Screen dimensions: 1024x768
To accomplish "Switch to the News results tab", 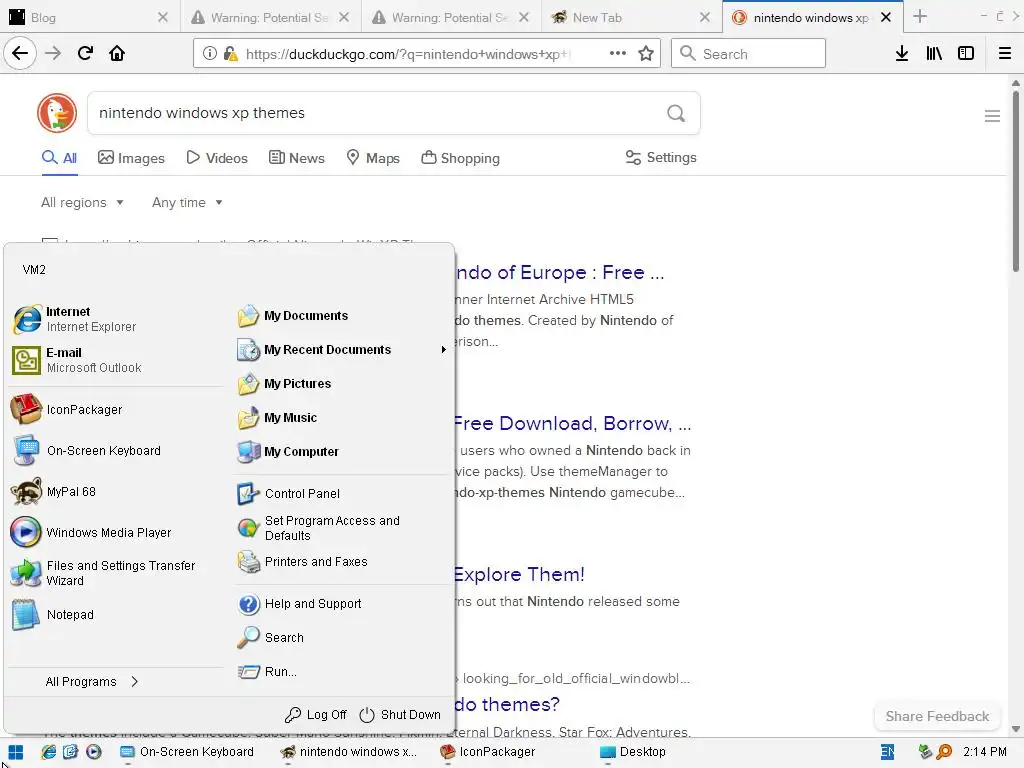I will pyautogui.click(x=296, y=158).
